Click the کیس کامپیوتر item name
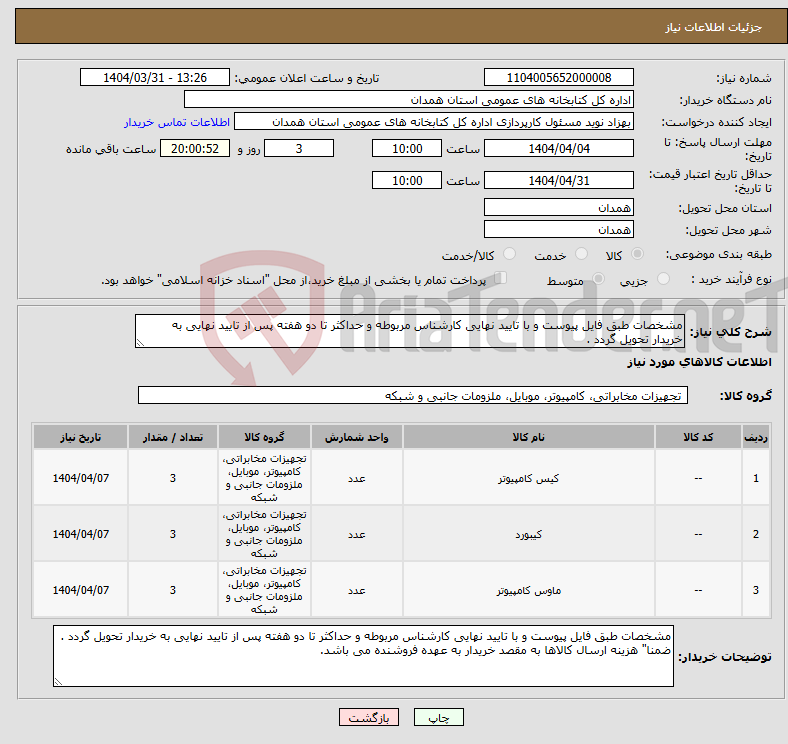 click(x=529, y=479)
